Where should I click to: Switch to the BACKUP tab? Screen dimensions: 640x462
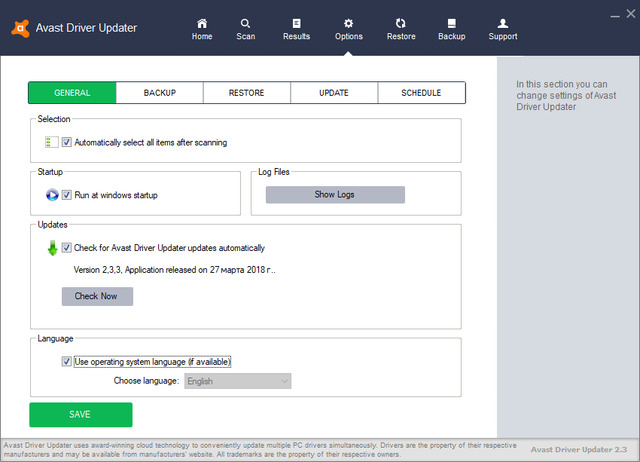tap(159, 93)
